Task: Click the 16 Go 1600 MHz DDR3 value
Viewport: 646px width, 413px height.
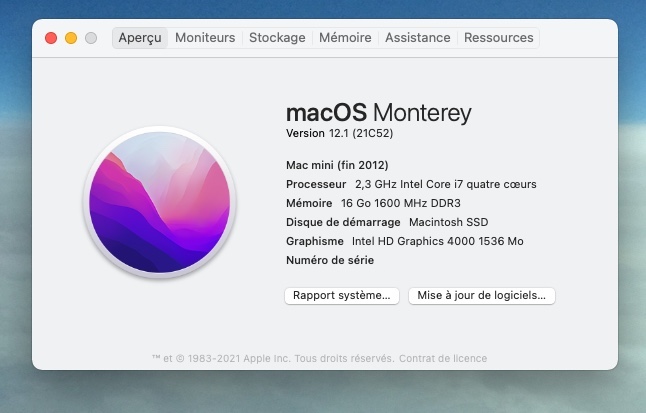Action: coord(401,203)
